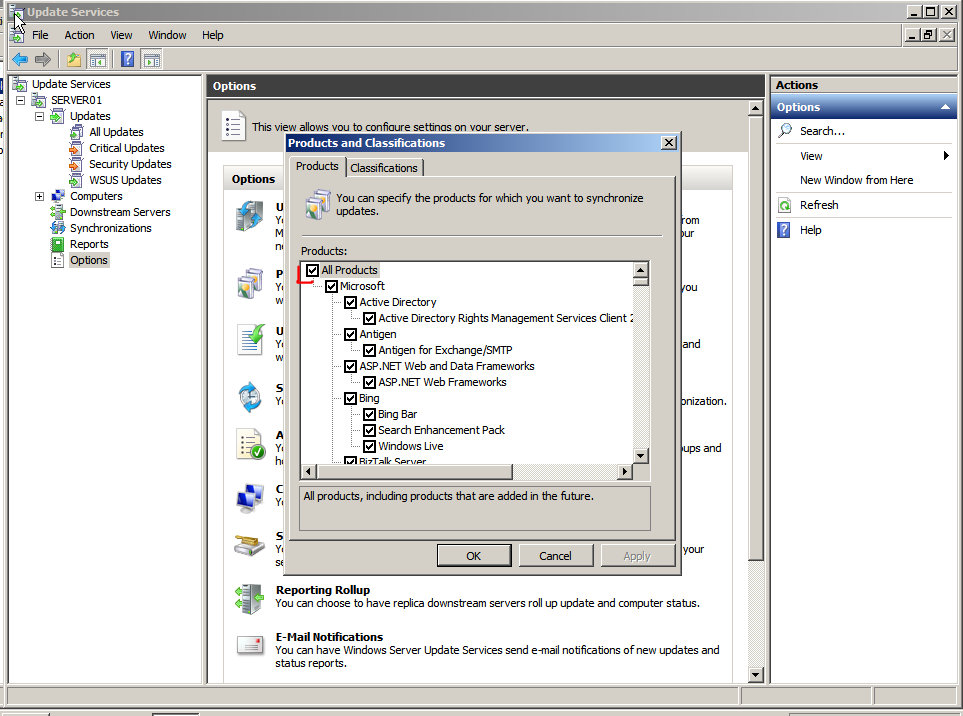Toggle the Show/Hide Action Pane icon
Viewport: 963px width, 716px height.
pyautogui.click(x=152, y=60)
